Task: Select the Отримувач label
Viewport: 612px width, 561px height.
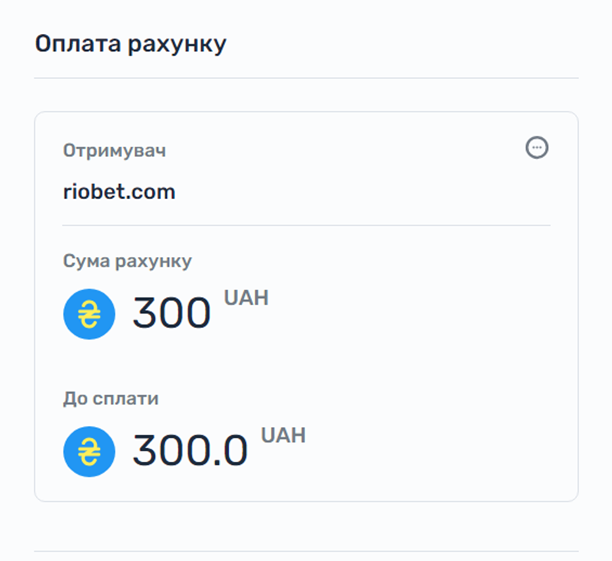Action: pos(114,151)
